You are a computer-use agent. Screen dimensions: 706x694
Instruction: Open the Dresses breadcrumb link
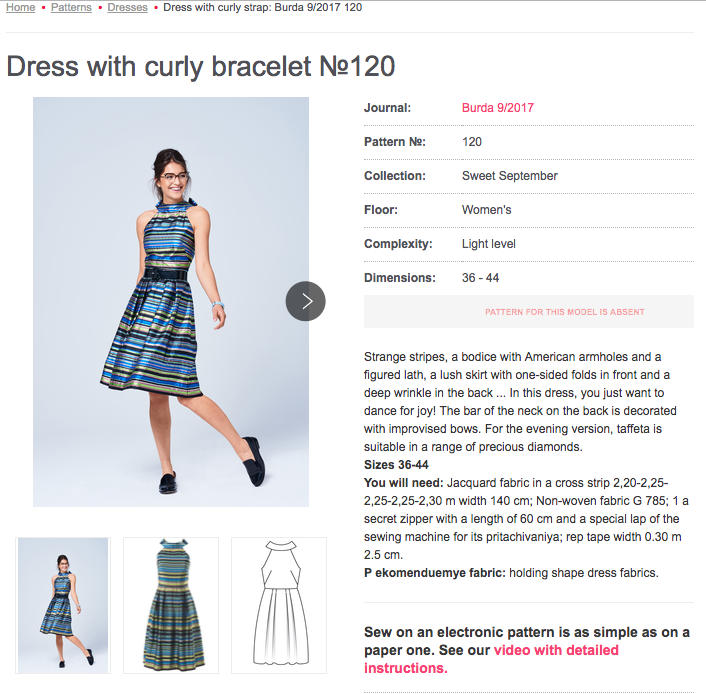(127, 7)
